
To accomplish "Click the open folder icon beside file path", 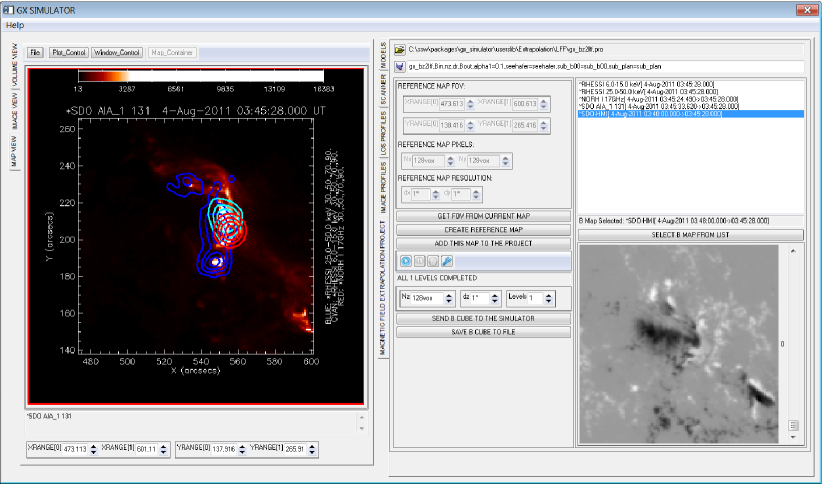I will click(400, 48).
